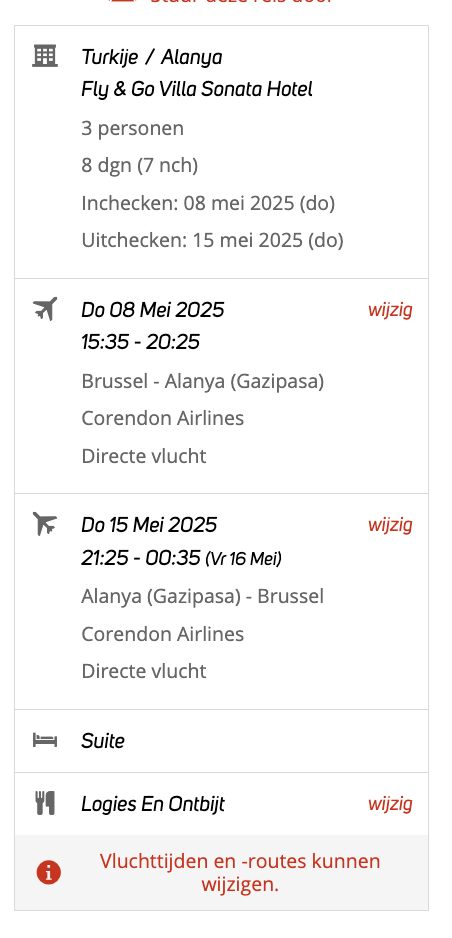The width and height of the screenshot is (452, 938).
Task: Click the Do 08 Mei 2025 flight date
Action: [x=152, y=310]
